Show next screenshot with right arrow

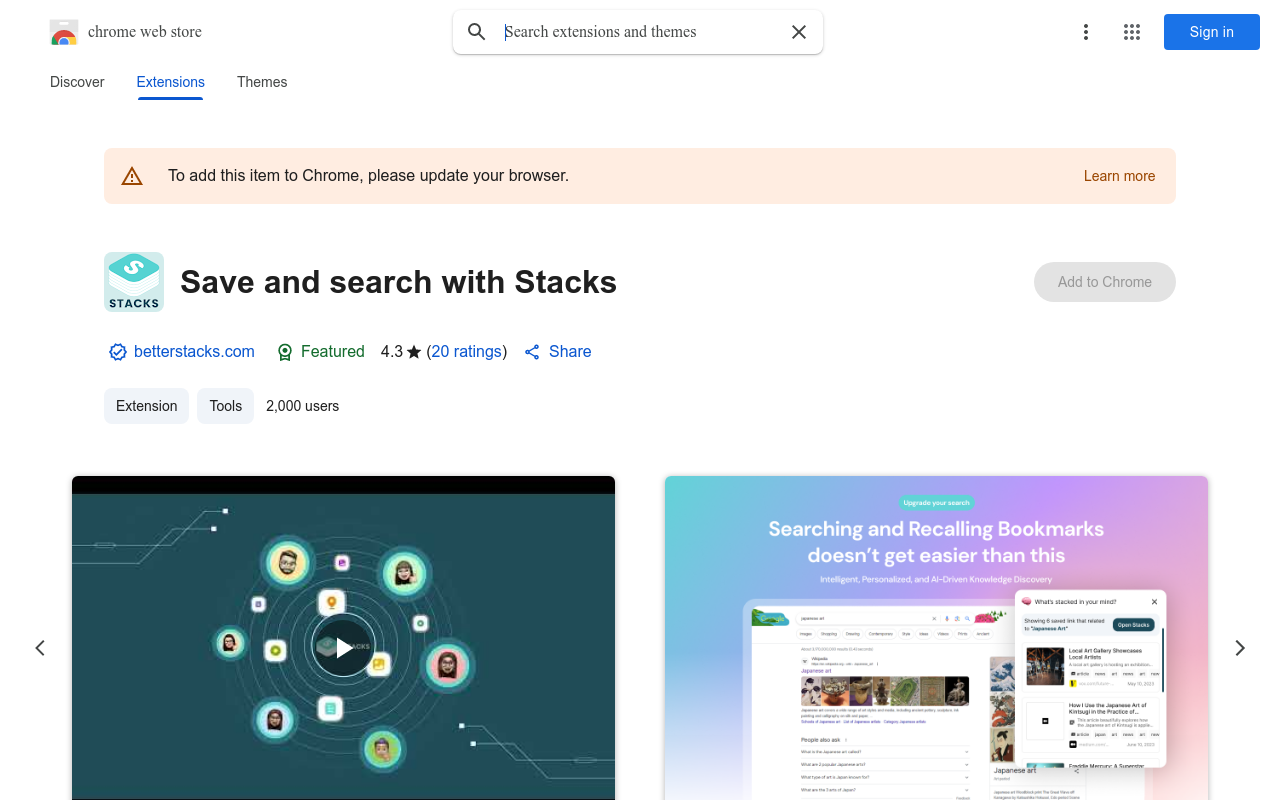pos(1240,648)
